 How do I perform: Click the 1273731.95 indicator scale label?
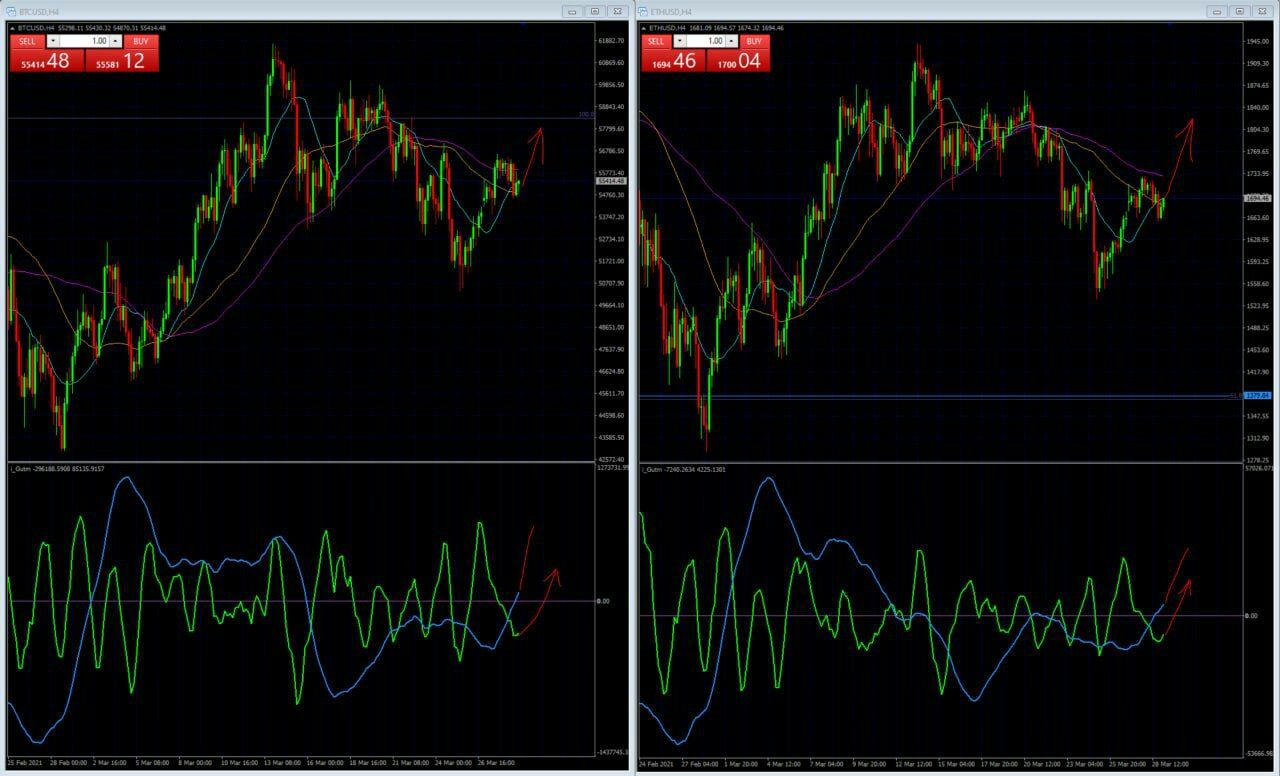[613, 468]
